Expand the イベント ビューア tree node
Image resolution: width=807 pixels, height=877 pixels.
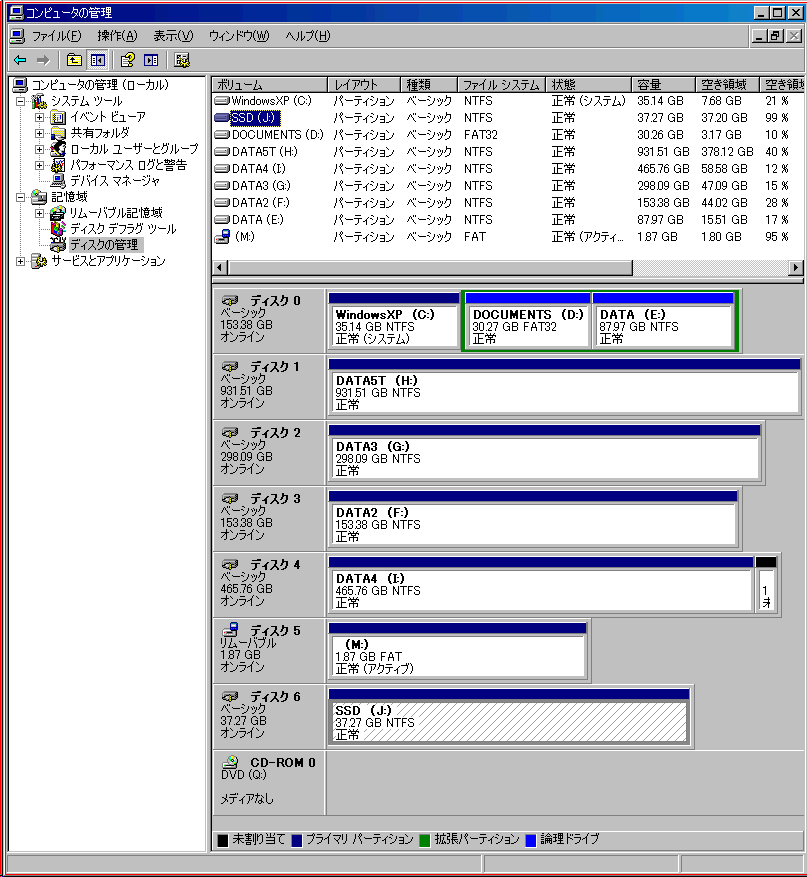(40, 117)
